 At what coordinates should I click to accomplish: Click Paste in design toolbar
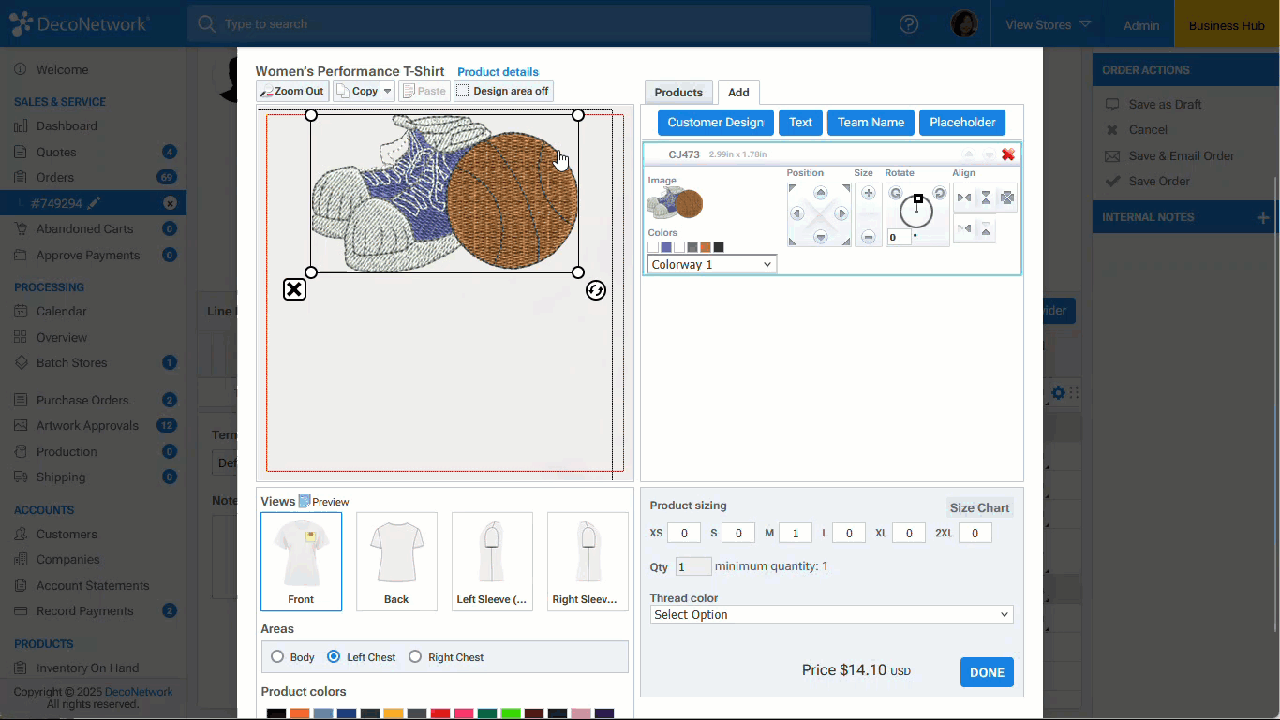pyautogui.click(x=424, y=91)
